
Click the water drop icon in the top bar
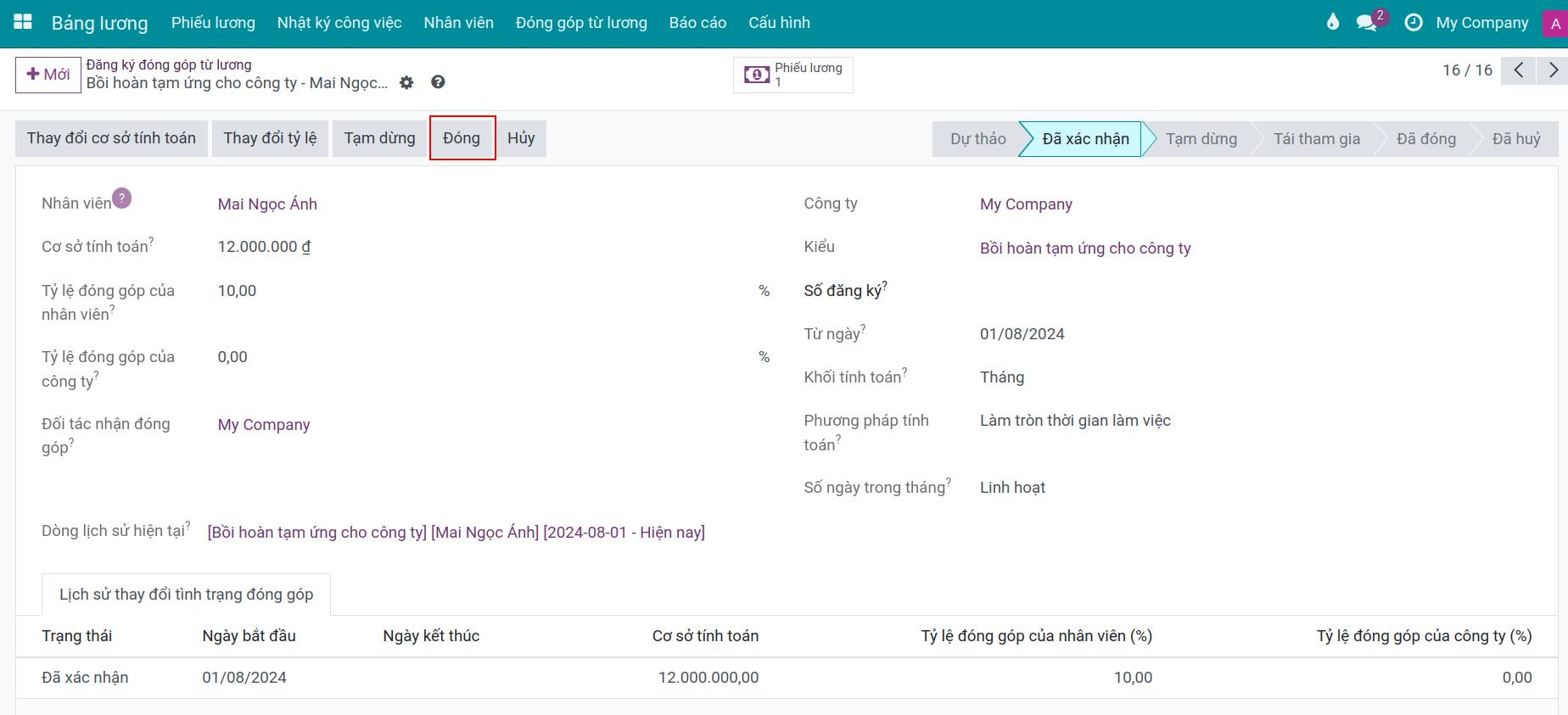tap(1333, 22)
